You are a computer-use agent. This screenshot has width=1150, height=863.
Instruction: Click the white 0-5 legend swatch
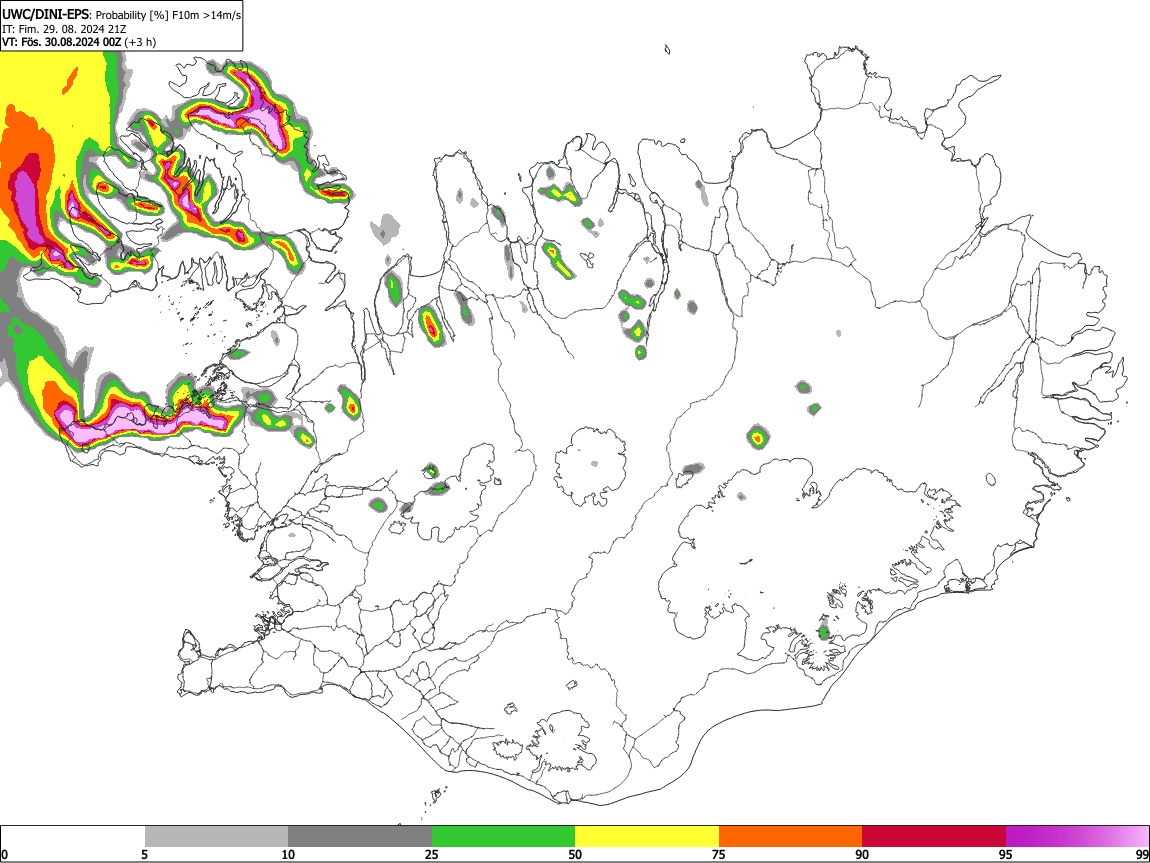pyautogui.click(x=73, y=837)
